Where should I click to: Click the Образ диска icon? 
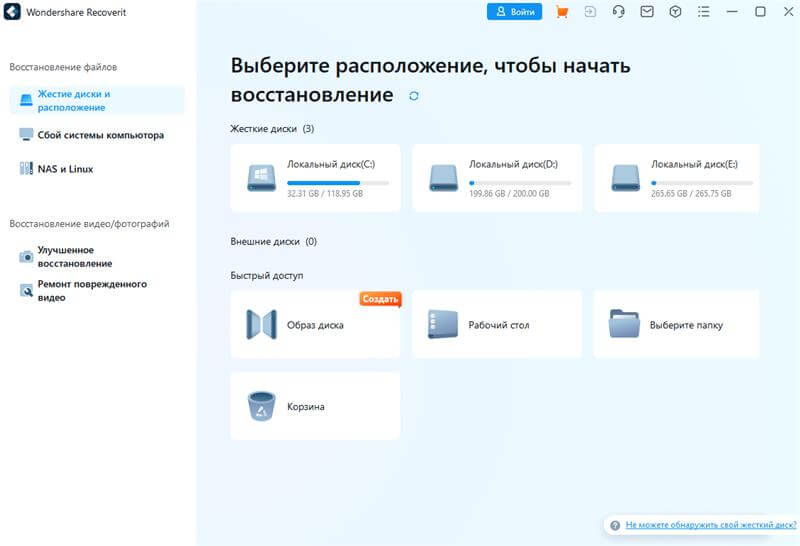click(x=261, y=325)
